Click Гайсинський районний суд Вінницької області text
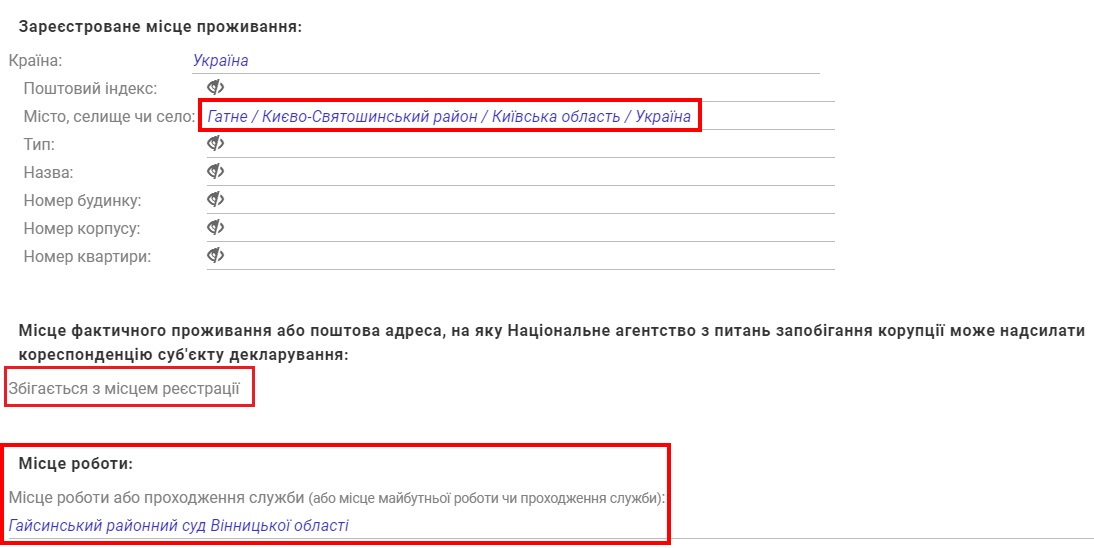Image resolution: width=1094 pixels, height=548 pixels. pyautogui.click(x=178, y=525)
